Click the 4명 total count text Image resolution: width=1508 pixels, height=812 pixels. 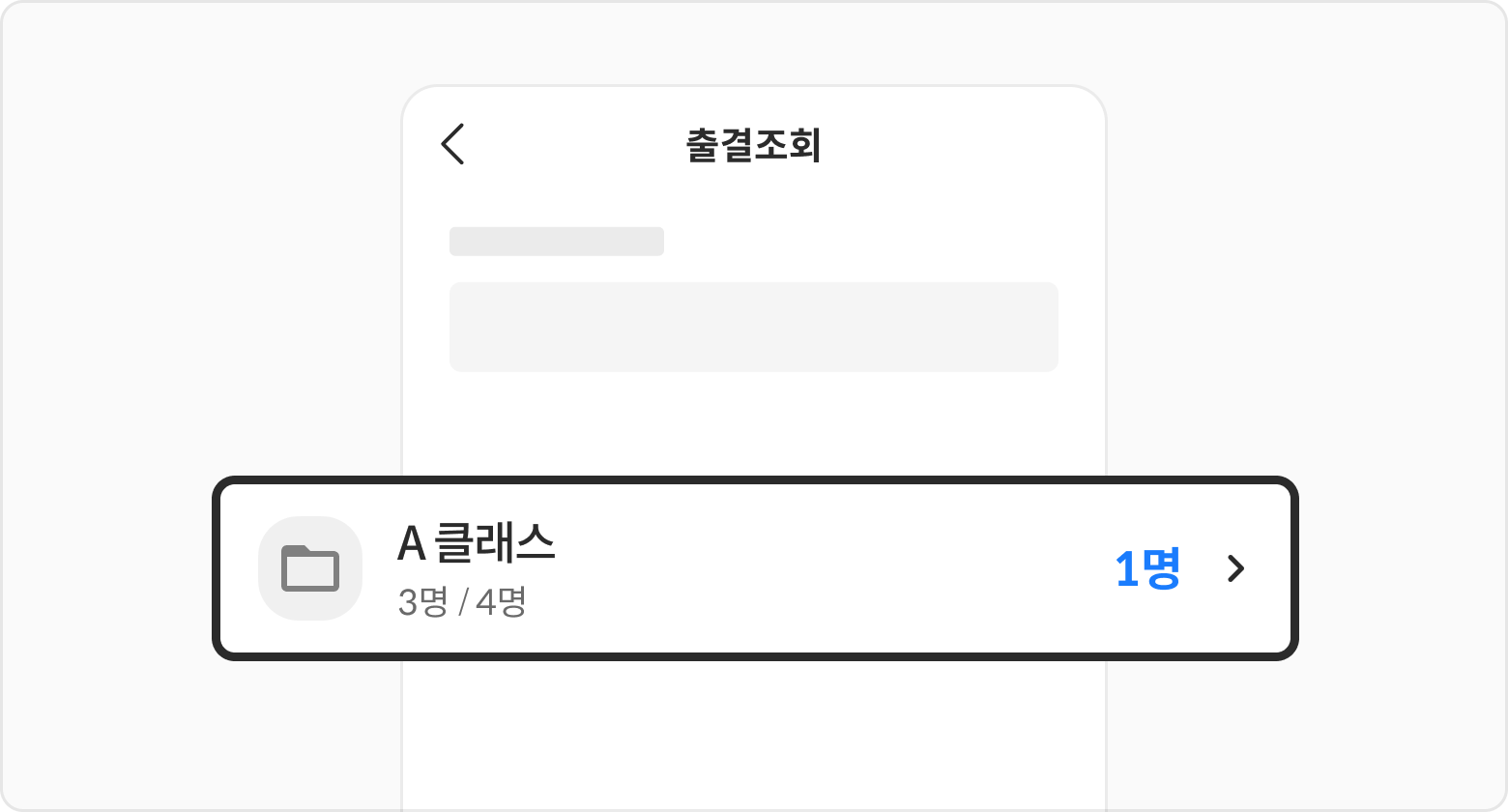pos(500,601)
